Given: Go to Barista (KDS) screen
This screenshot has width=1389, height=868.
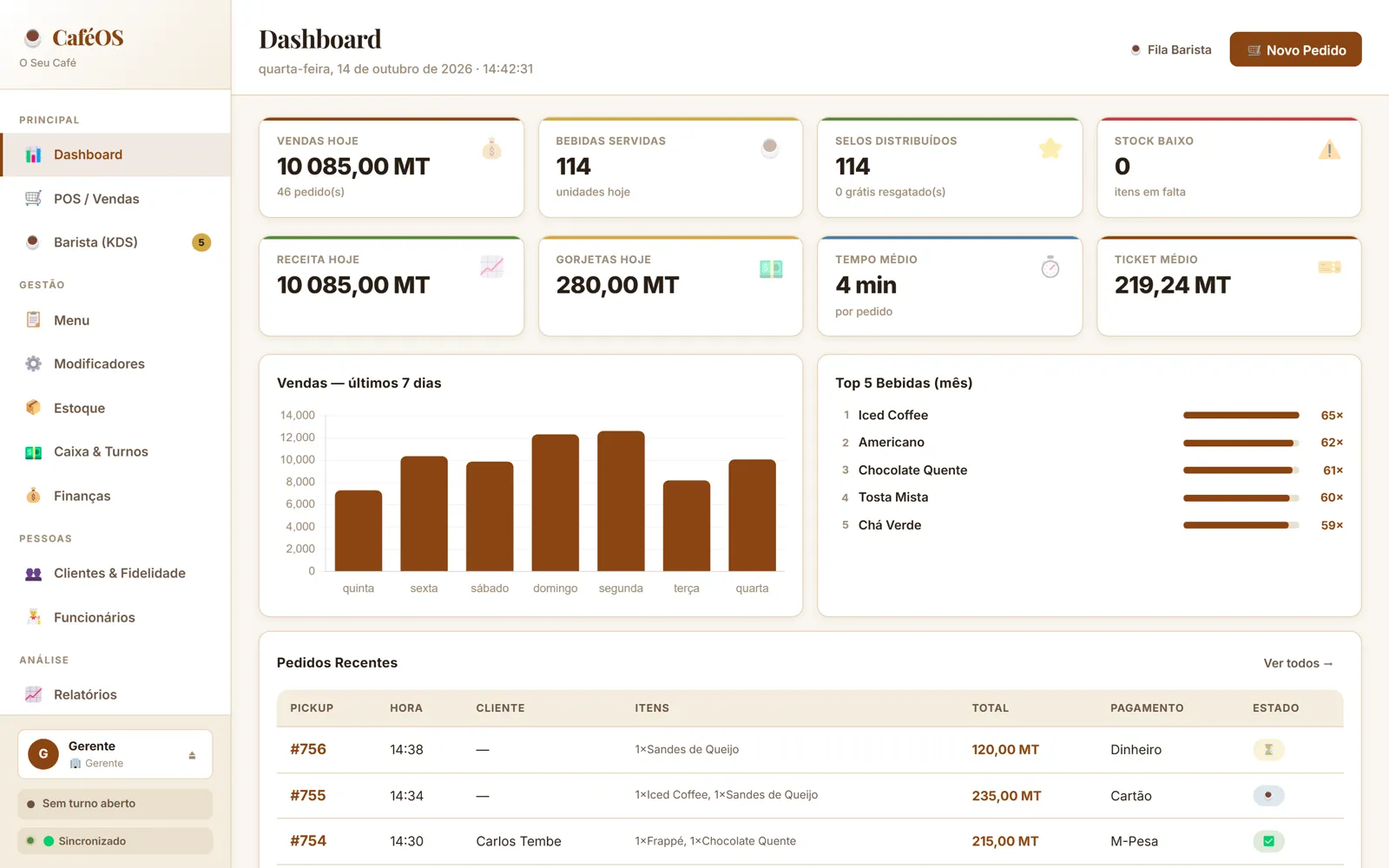Looking at the screenshot, I should [x=115, y=242].
